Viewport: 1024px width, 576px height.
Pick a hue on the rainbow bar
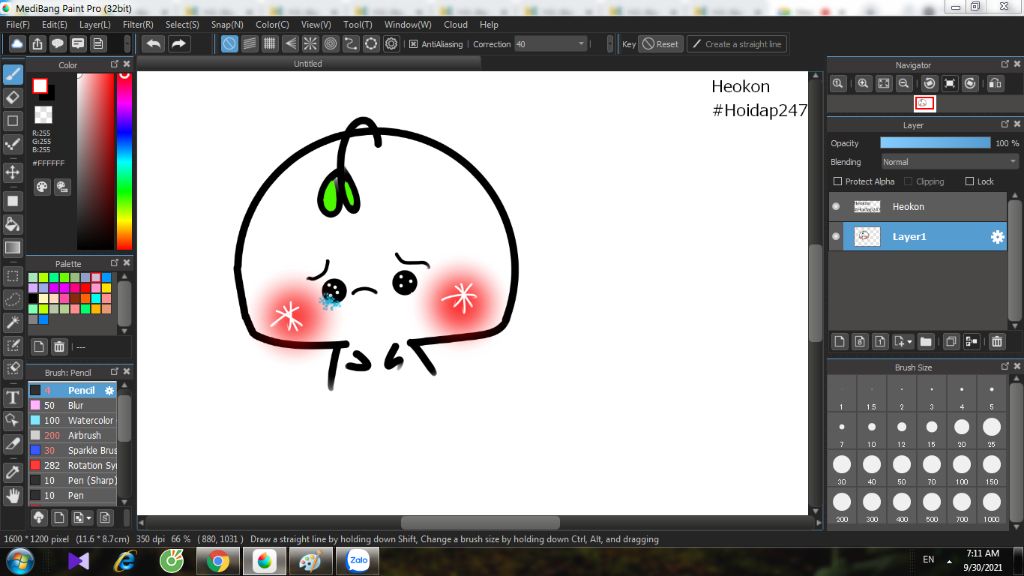point(124,161)
